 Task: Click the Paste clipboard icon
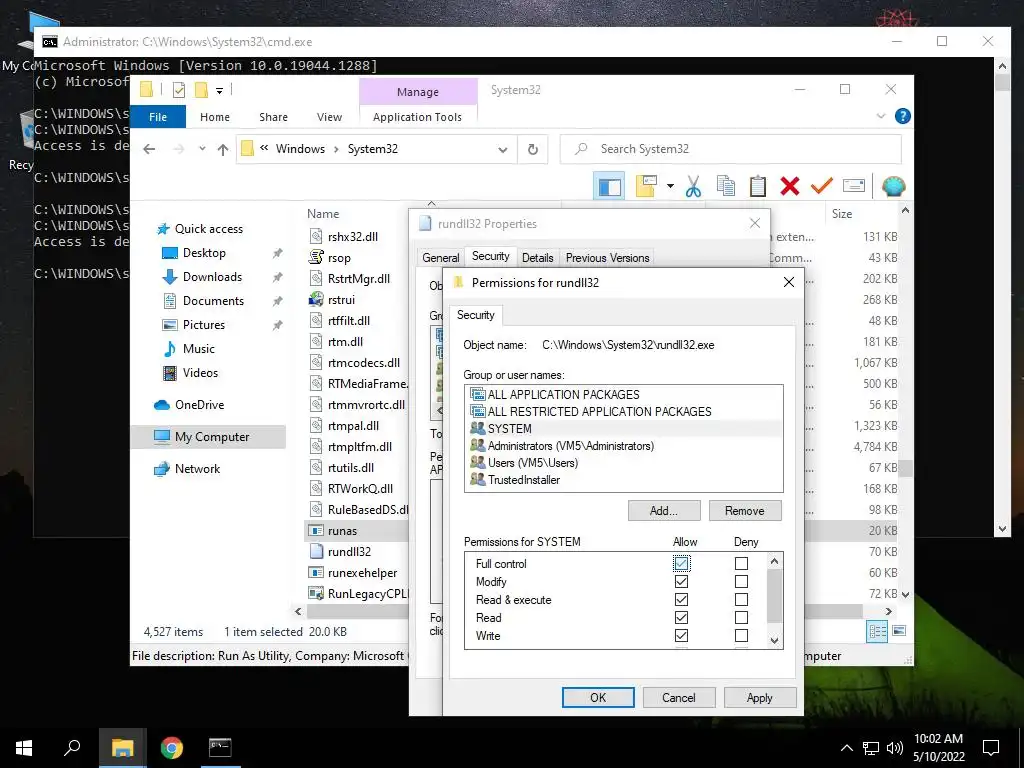pos(758,187)
